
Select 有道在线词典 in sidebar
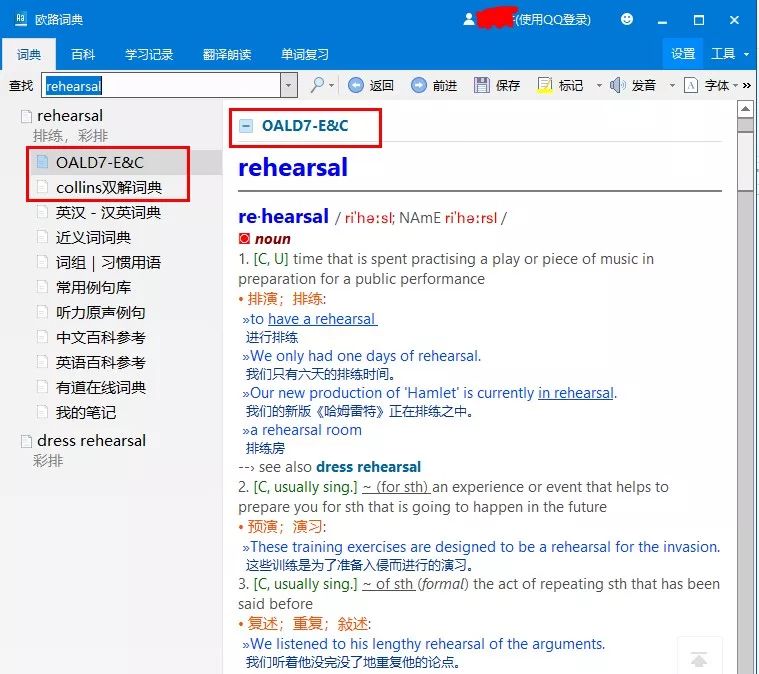click(101, 388)
